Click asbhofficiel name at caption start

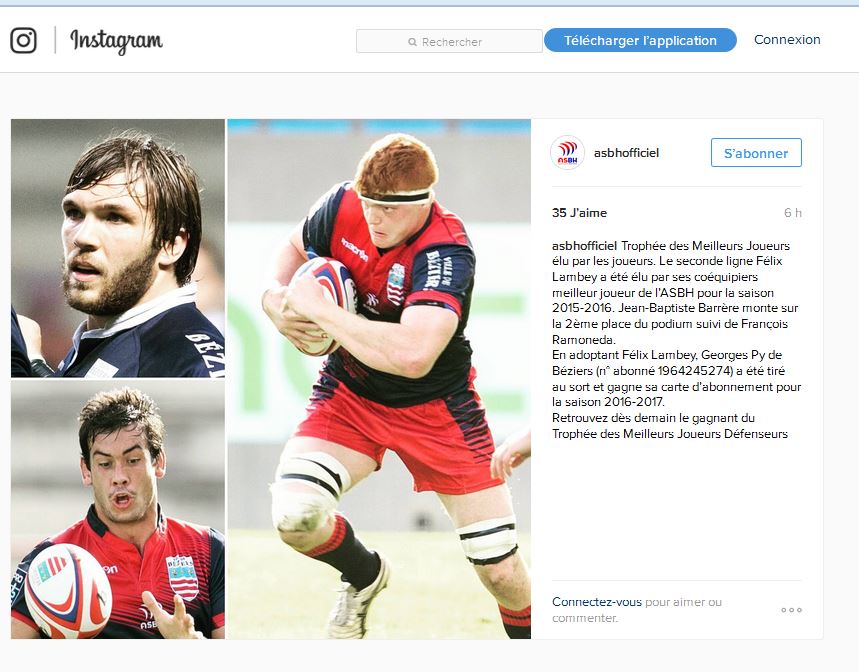coord(585,245)
